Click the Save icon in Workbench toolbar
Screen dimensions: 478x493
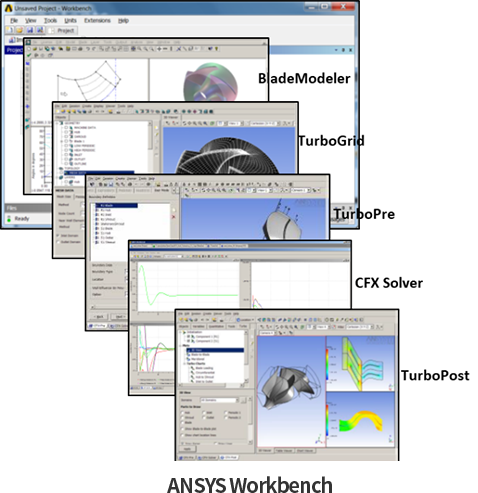(30, 30)
